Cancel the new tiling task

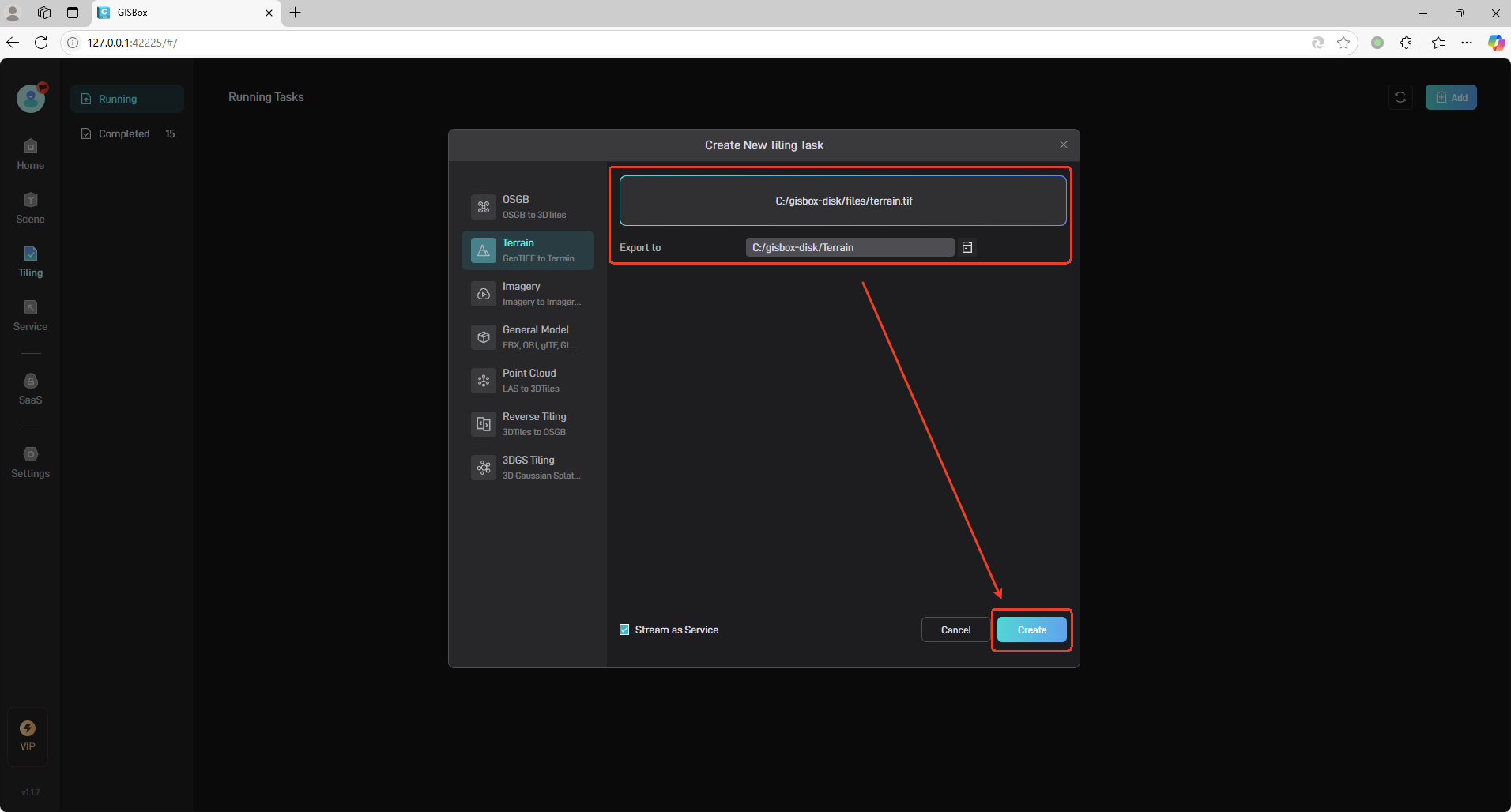[x=955, y=630]
